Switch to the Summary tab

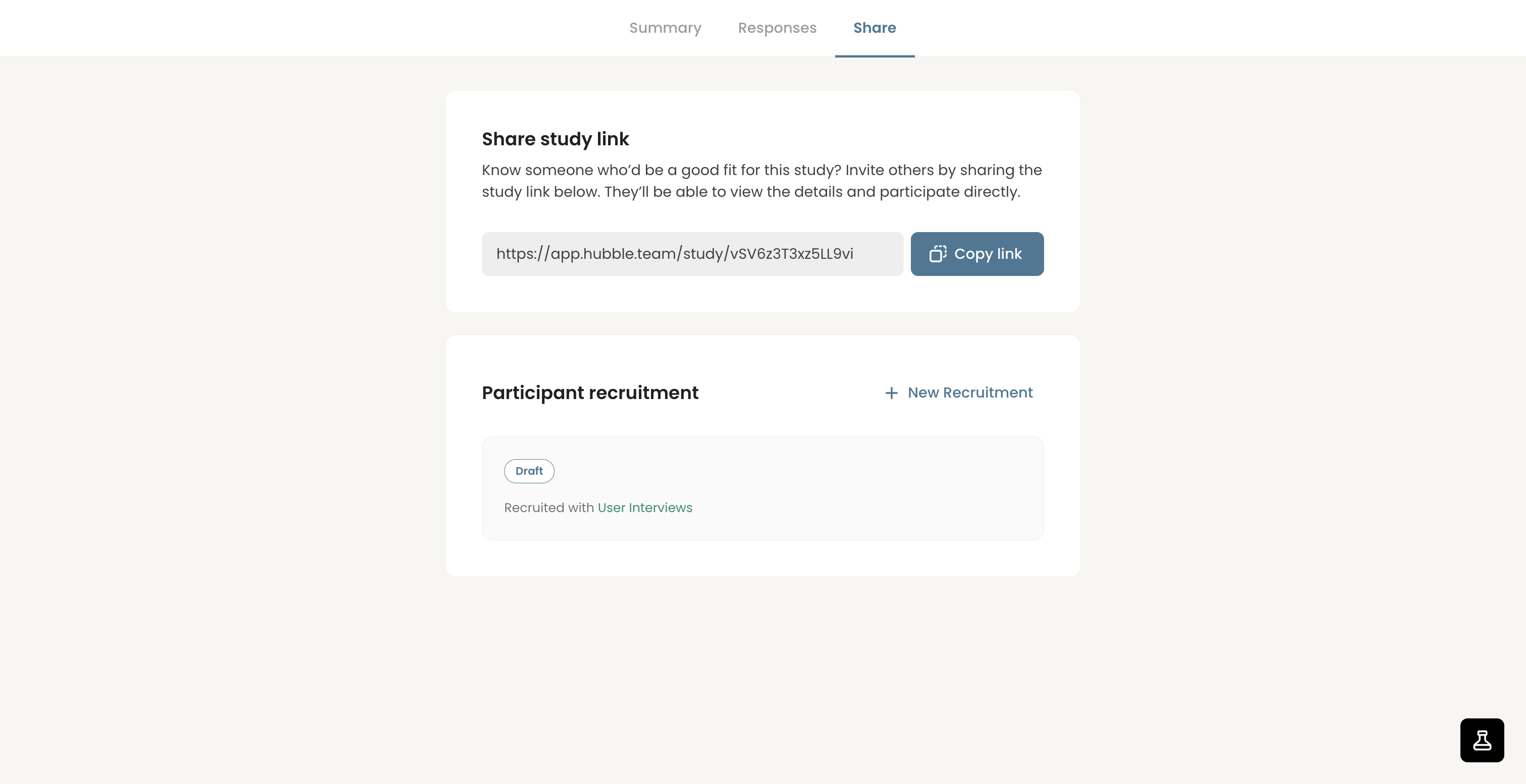click(665, 28)
